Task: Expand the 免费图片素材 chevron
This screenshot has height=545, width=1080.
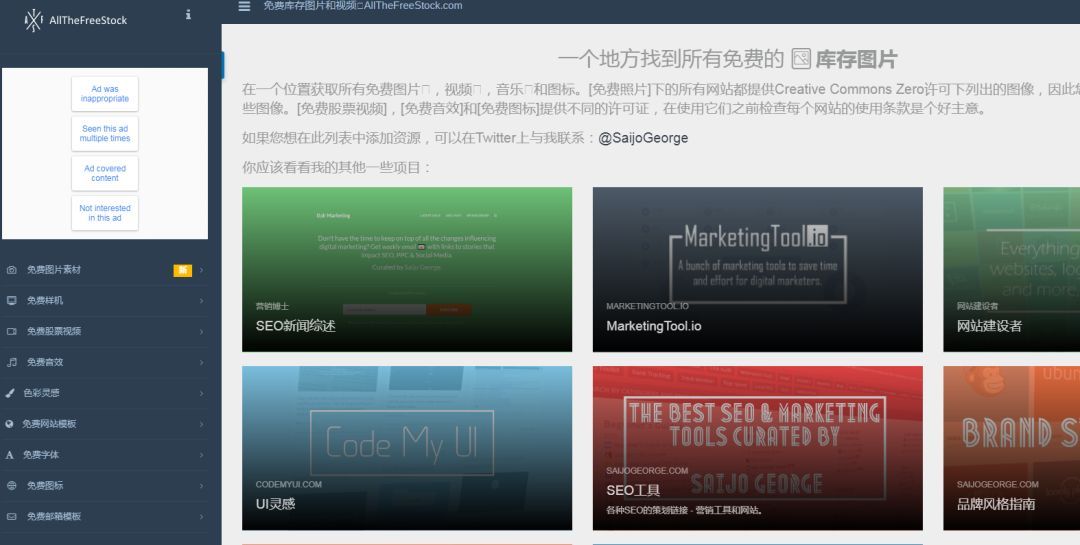Action: (x=202, y=270)
